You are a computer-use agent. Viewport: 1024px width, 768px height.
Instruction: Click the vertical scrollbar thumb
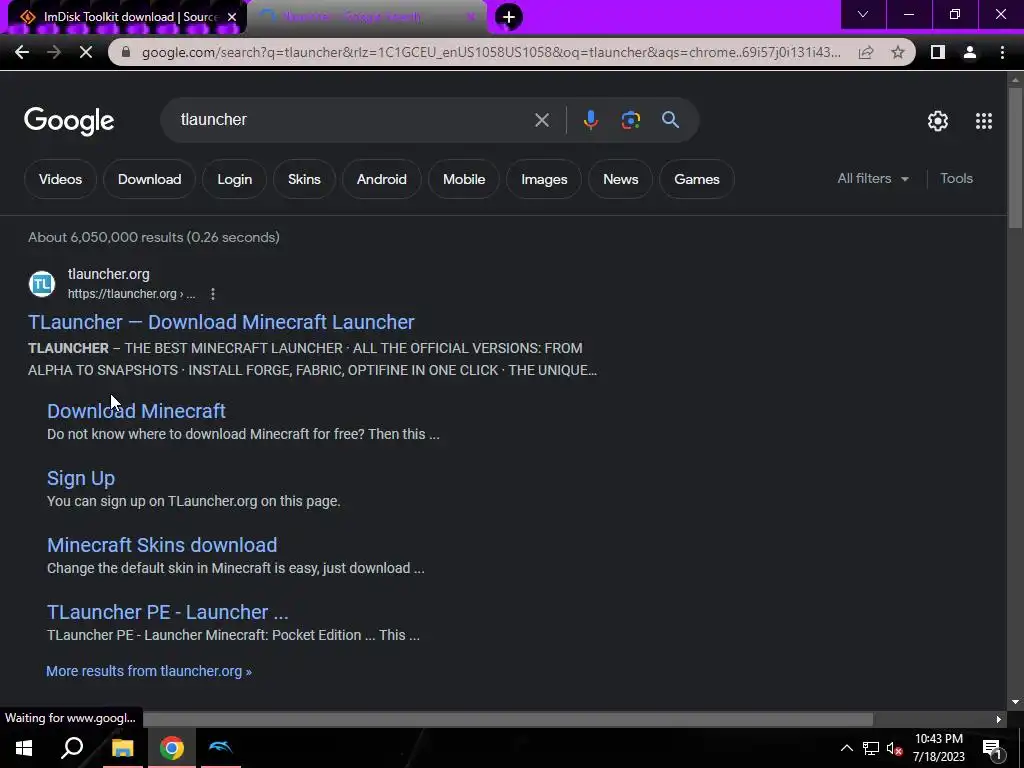point(1014,158)
